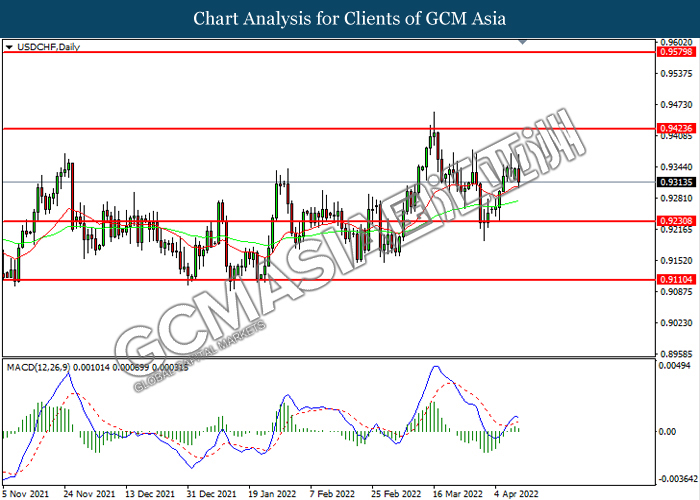The image size is (700, 500).
Task: Click the 24 Nov 2021 date label
Action: 87,493
